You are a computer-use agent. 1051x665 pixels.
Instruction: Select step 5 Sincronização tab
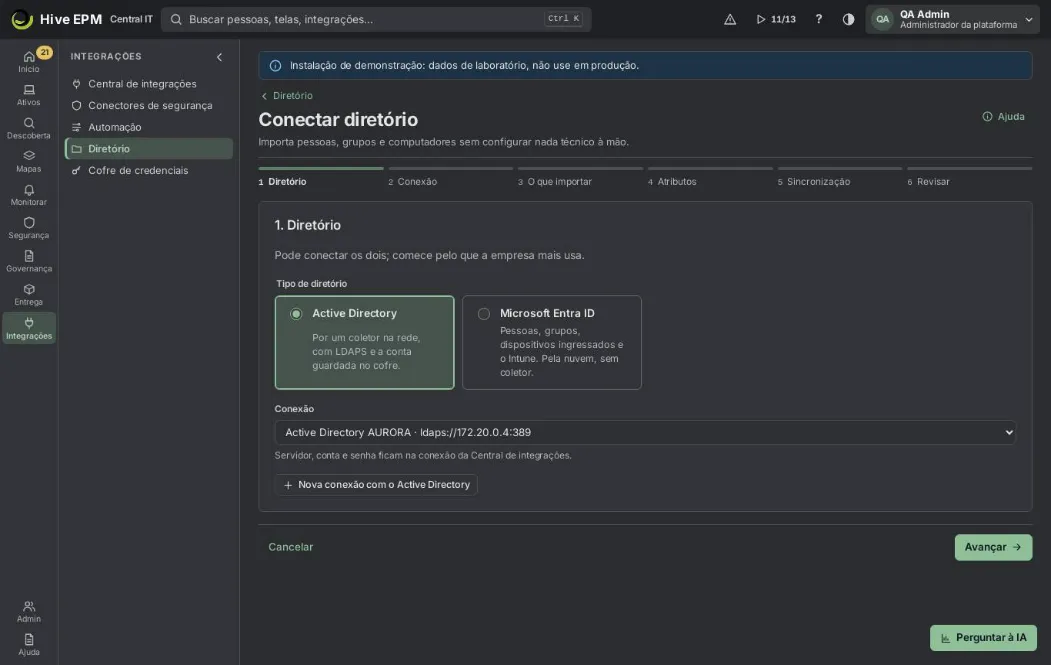point(840,178)
